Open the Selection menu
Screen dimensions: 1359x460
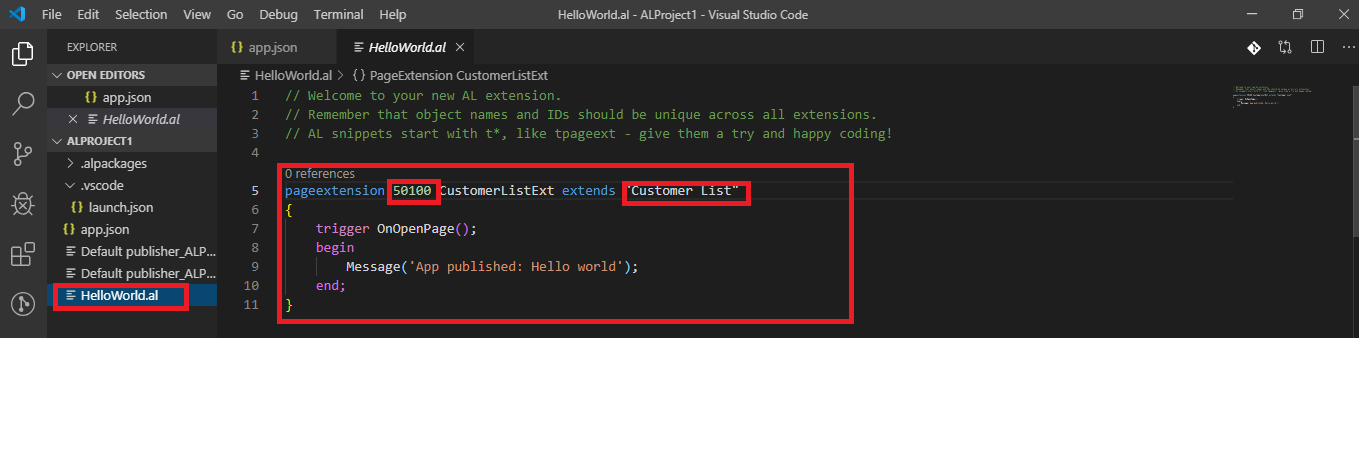point(141,15)
